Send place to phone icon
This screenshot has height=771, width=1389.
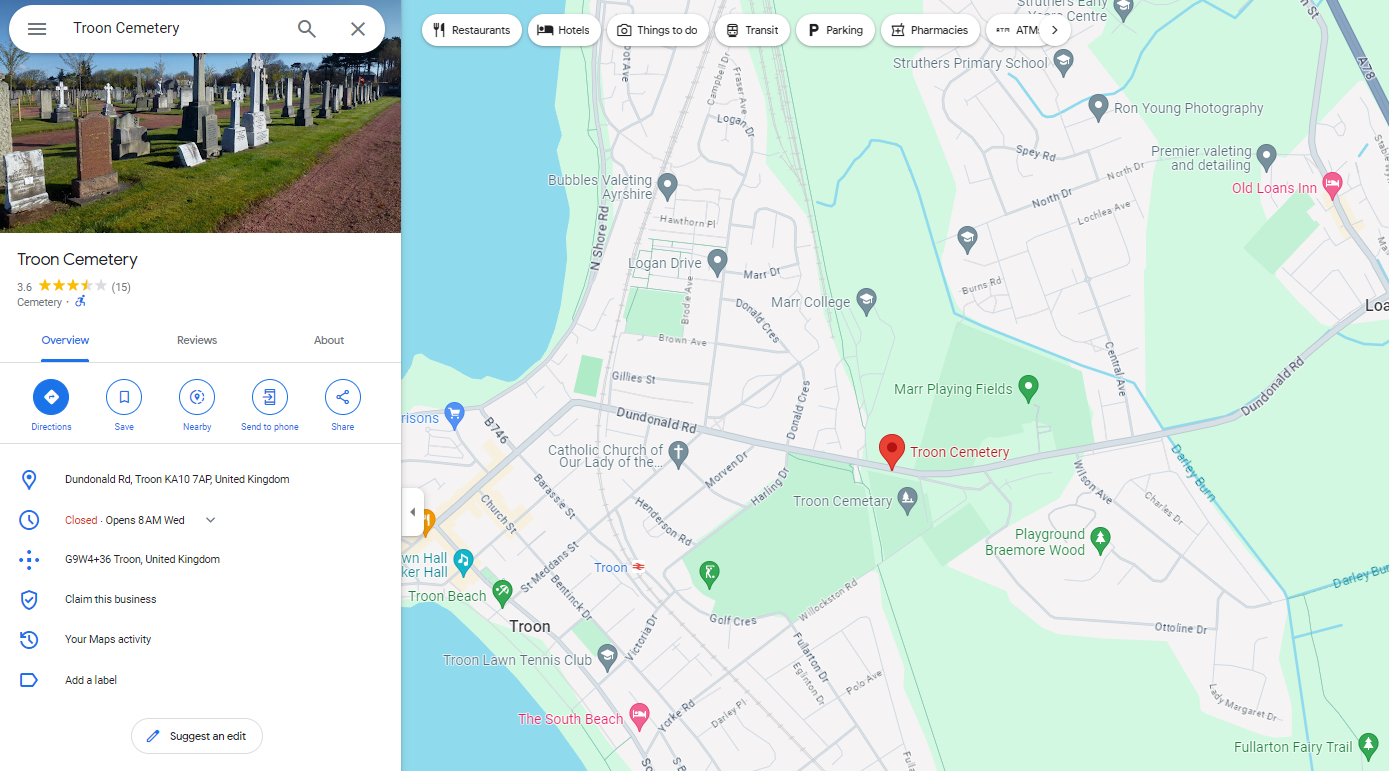270,397
